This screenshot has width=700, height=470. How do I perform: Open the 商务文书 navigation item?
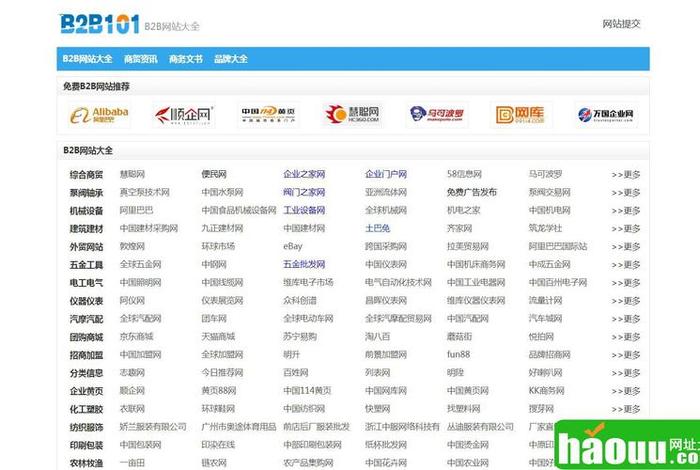click(x=186, y=59)
